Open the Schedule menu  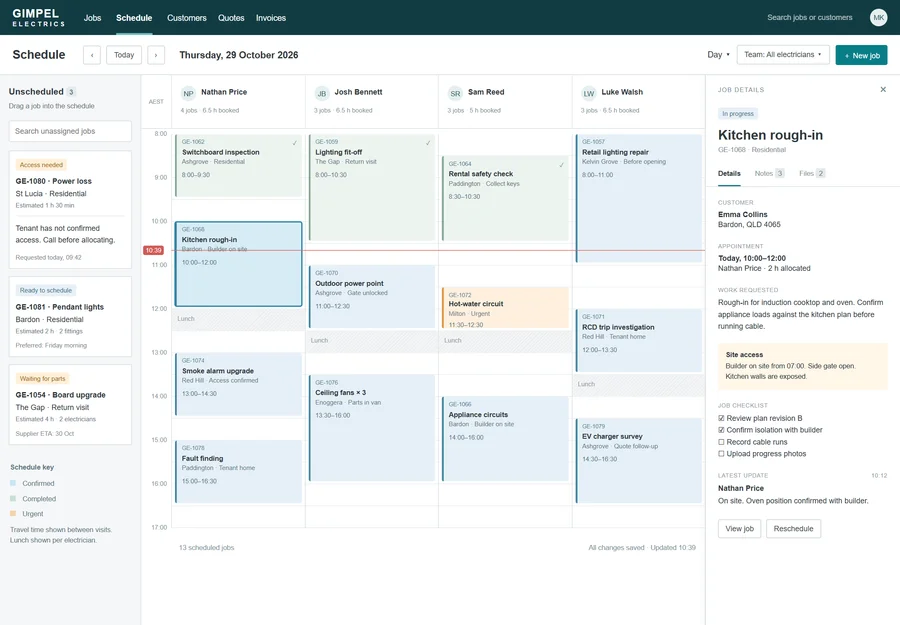pyautogui.click(x=134, y=18)
